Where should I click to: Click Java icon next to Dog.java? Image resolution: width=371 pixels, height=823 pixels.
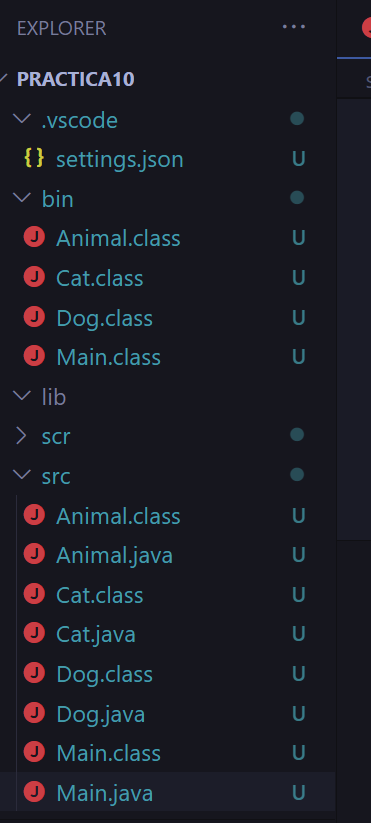(x=34, y=713)
